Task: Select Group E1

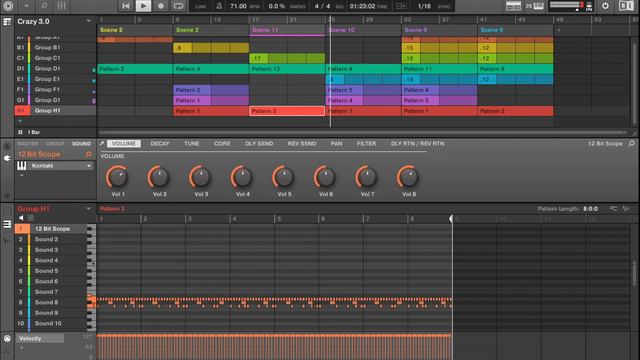Action: tap(55, 79)
